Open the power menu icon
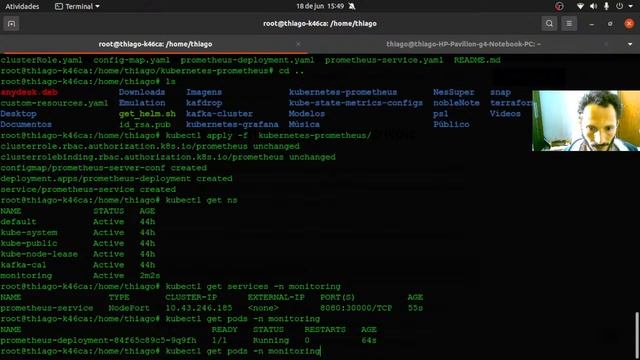 620,7
